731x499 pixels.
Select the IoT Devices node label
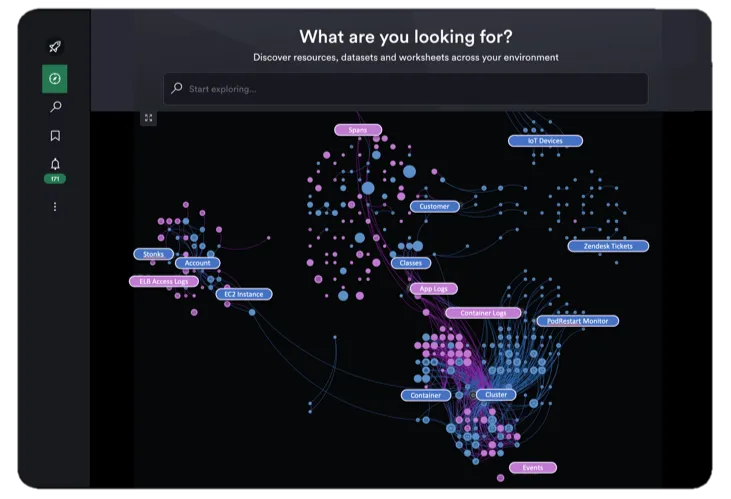click(545, 141)
